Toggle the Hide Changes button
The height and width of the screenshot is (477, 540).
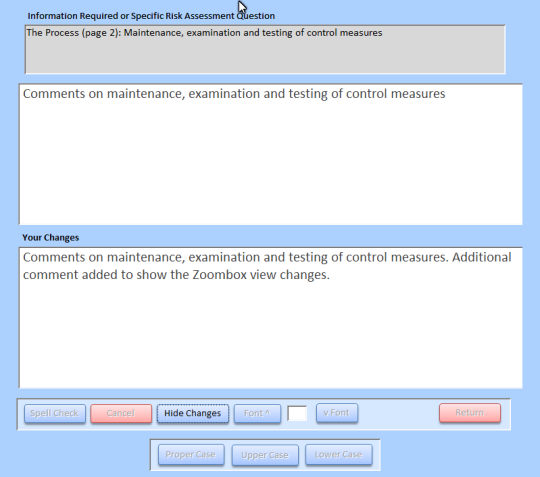click(193, 413)
